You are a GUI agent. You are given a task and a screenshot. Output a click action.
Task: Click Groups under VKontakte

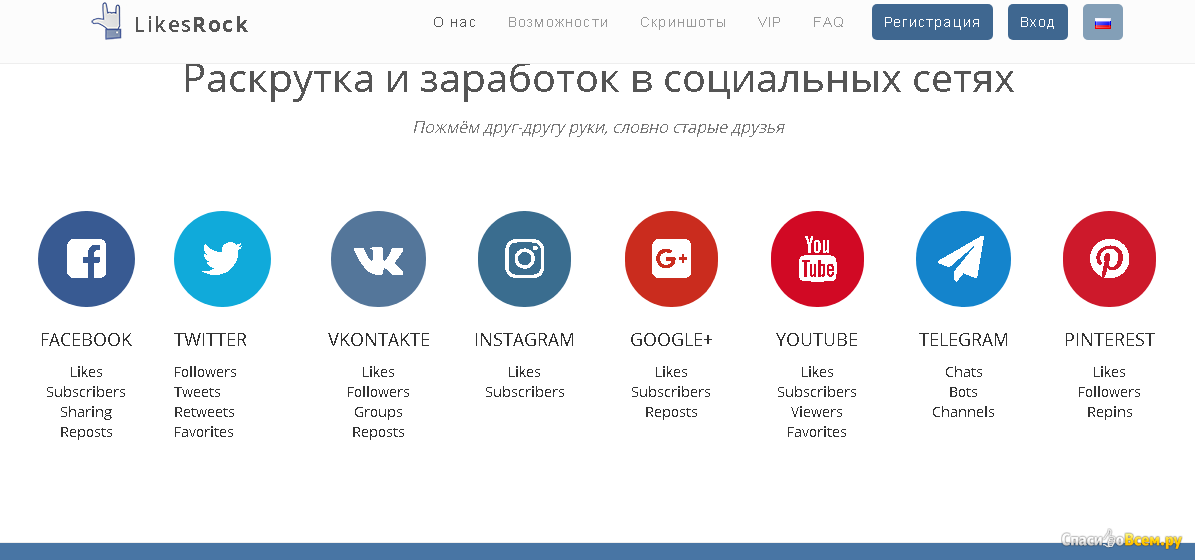point(378,412)
